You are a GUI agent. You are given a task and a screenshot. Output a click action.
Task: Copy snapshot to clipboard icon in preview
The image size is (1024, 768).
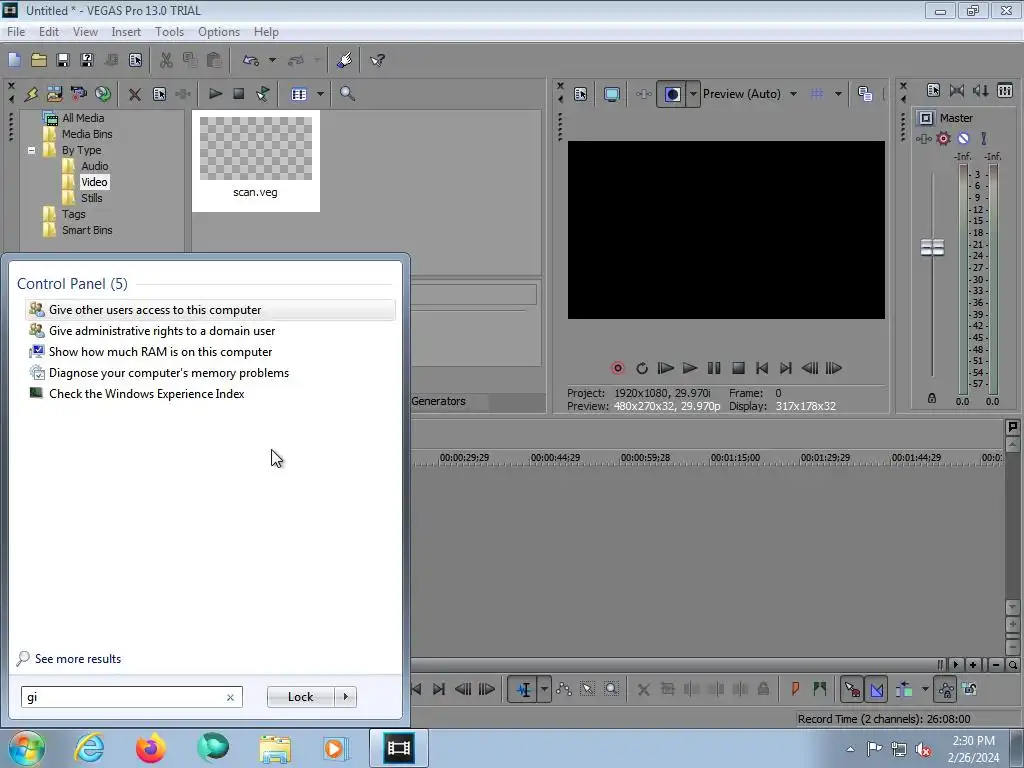click(x=865, y=94)
